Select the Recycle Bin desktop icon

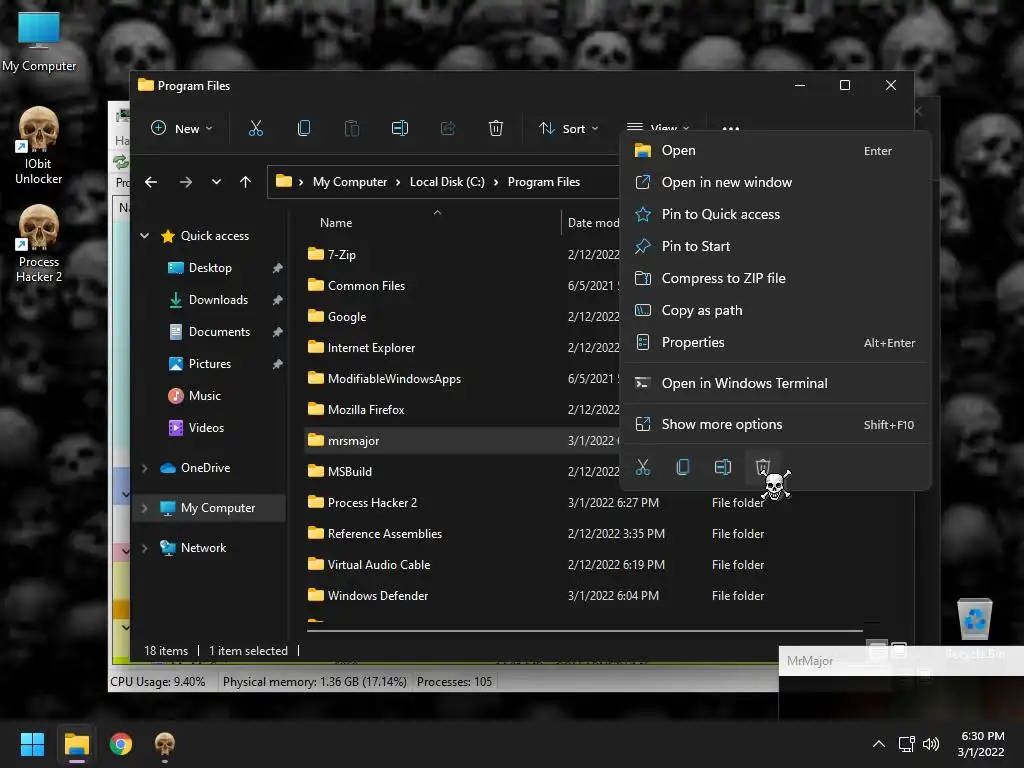tap(975, 627)
